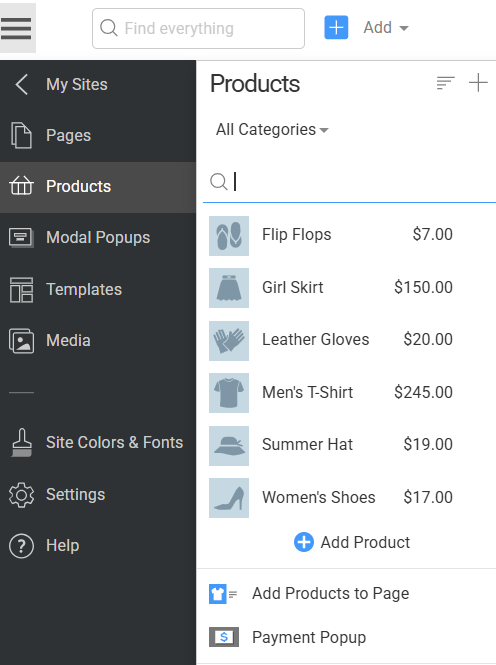Screen dimensions: 496x665
Task: Click the Pages sidebar icon
Action: pyautogui.click(x=21, y=135)
